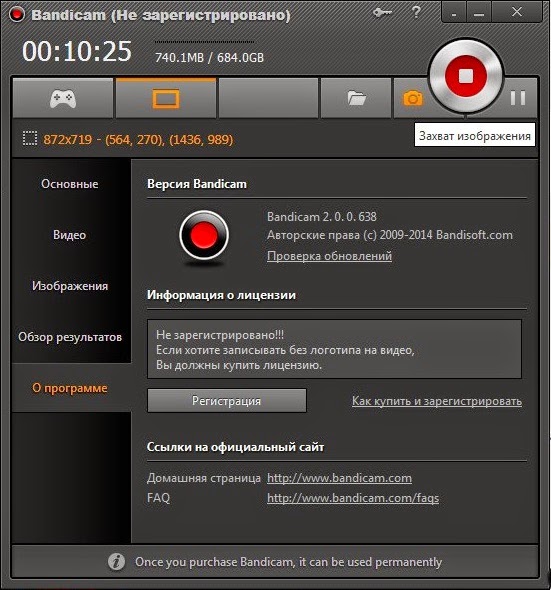
Task: Click the Не зарегистрировано!!! license message
Action: click(x=220, y=335)
